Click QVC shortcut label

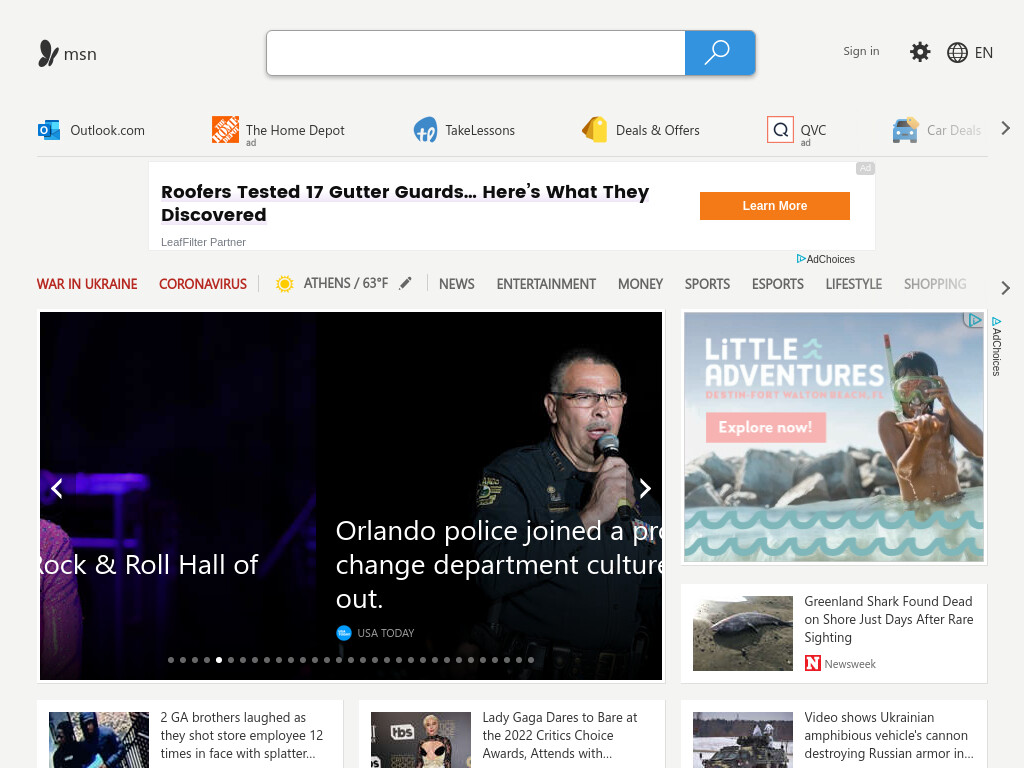pyautogui.click(x=813, y=130)
